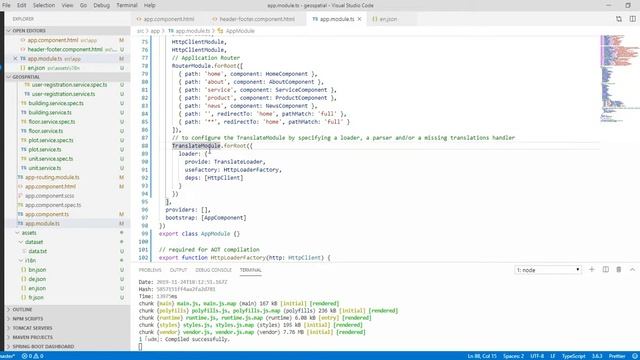Collapse the GEOSPATIAL folder section
The image size is (640, 360).
tap(68, 77)
